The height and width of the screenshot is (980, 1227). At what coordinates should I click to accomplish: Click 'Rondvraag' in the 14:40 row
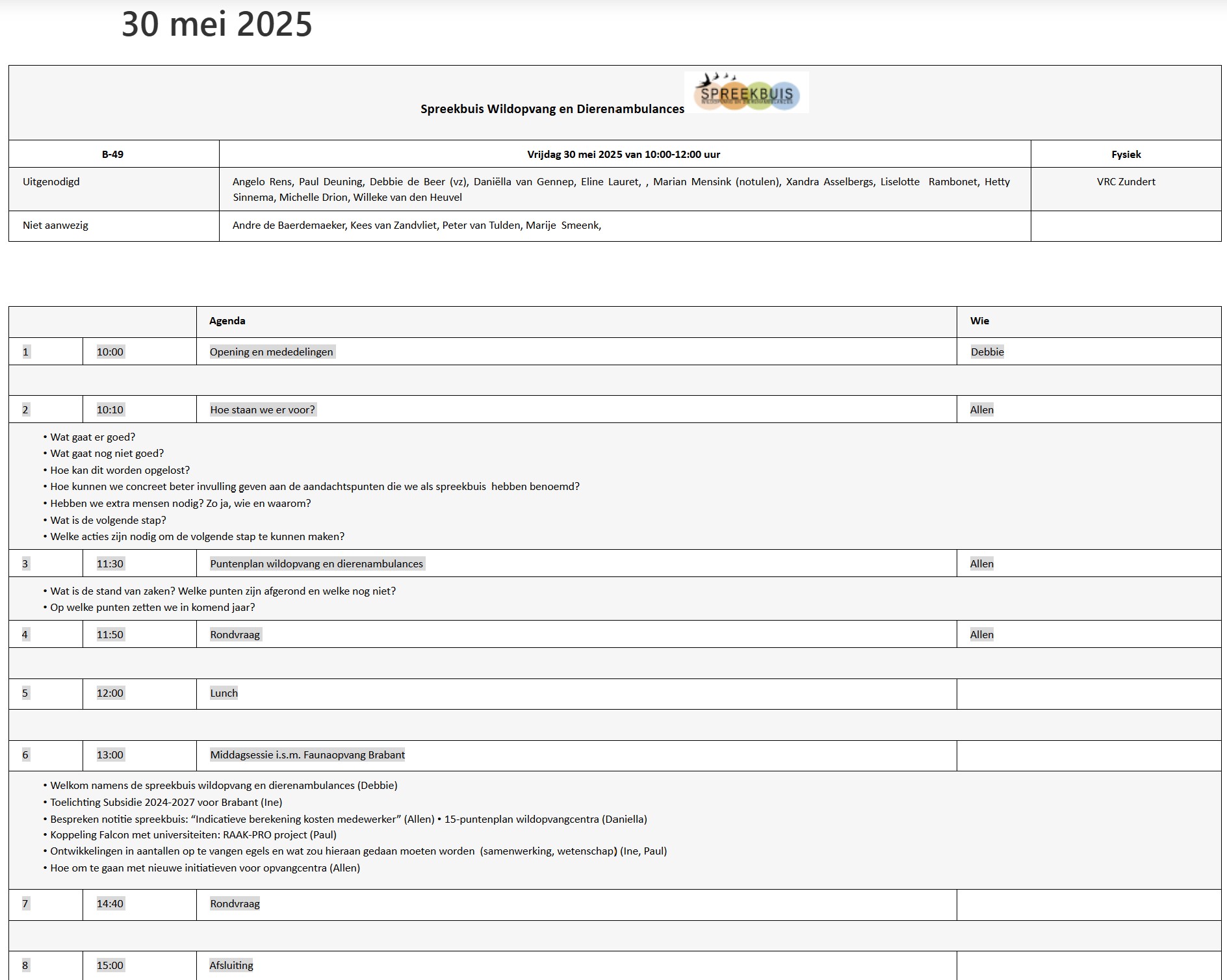(x=235, y=904)
